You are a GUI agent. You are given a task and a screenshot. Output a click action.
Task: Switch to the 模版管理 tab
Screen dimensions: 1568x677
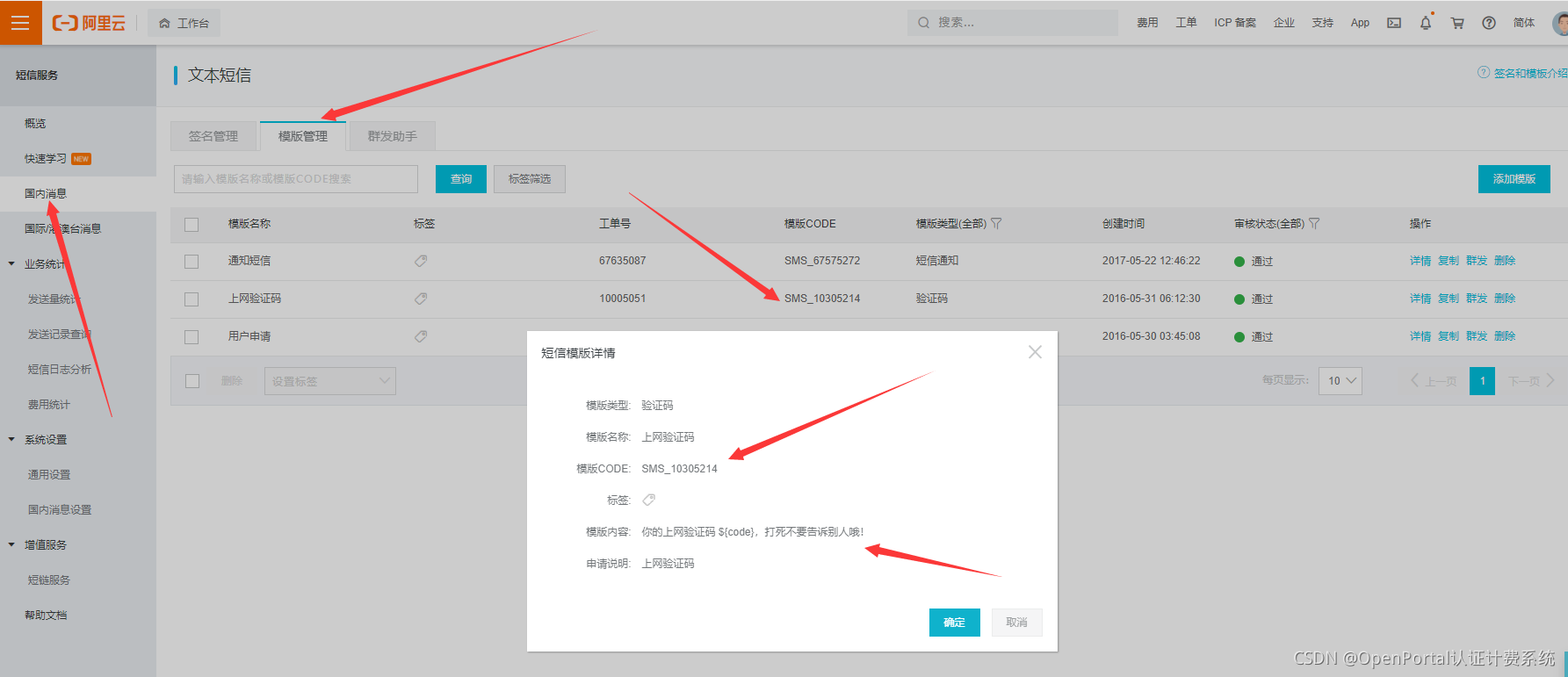point(303,136)
